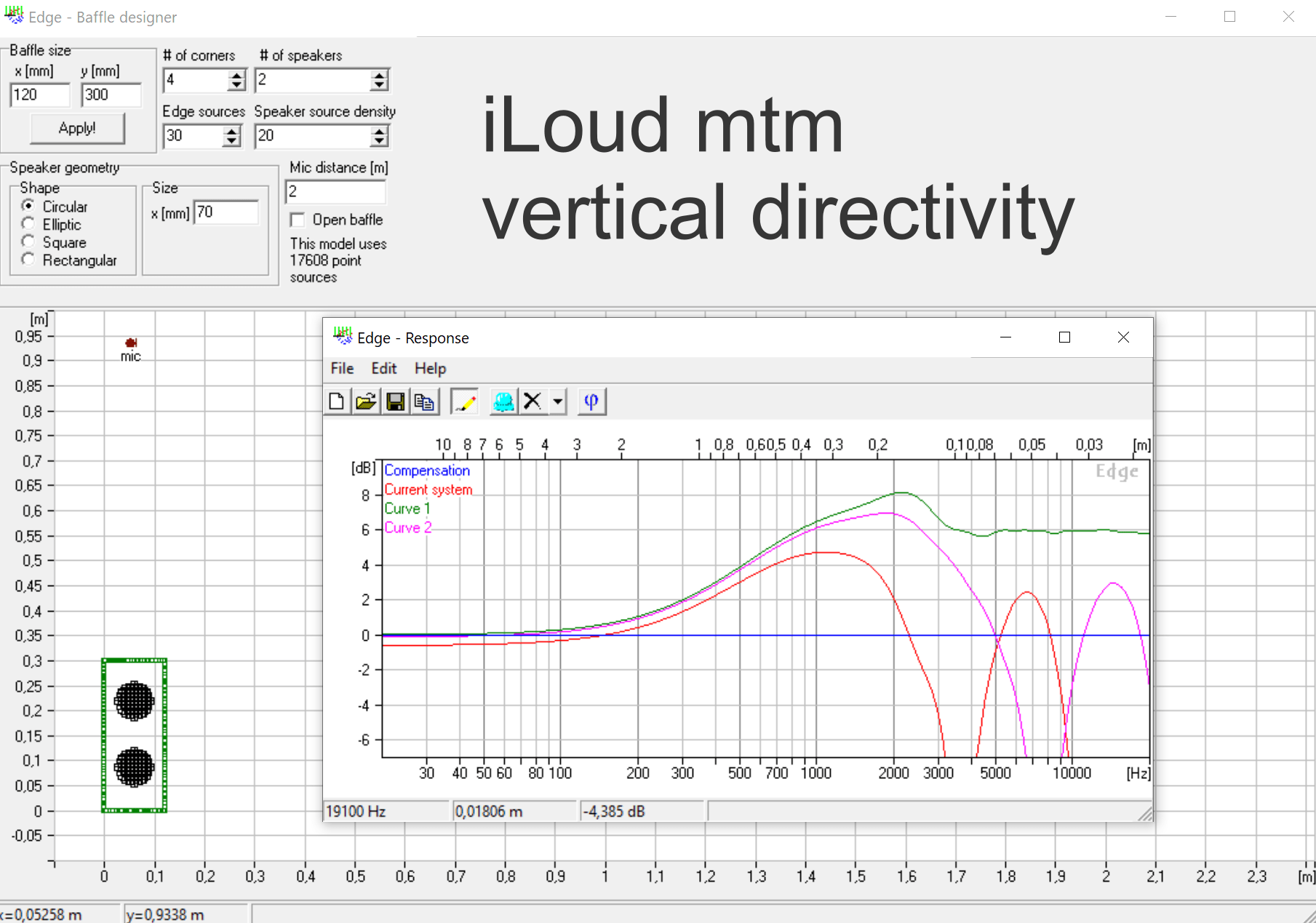The height and width of the screenshot is (923, 1316).
Task: Click the baffle x [mm] size field
Action: (40, 95)
